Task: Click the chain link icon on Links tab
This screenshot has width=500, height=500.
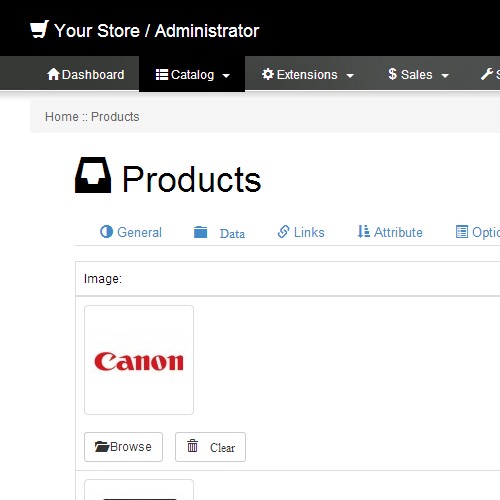Action: pyautogui.click(x=283, y=232)
